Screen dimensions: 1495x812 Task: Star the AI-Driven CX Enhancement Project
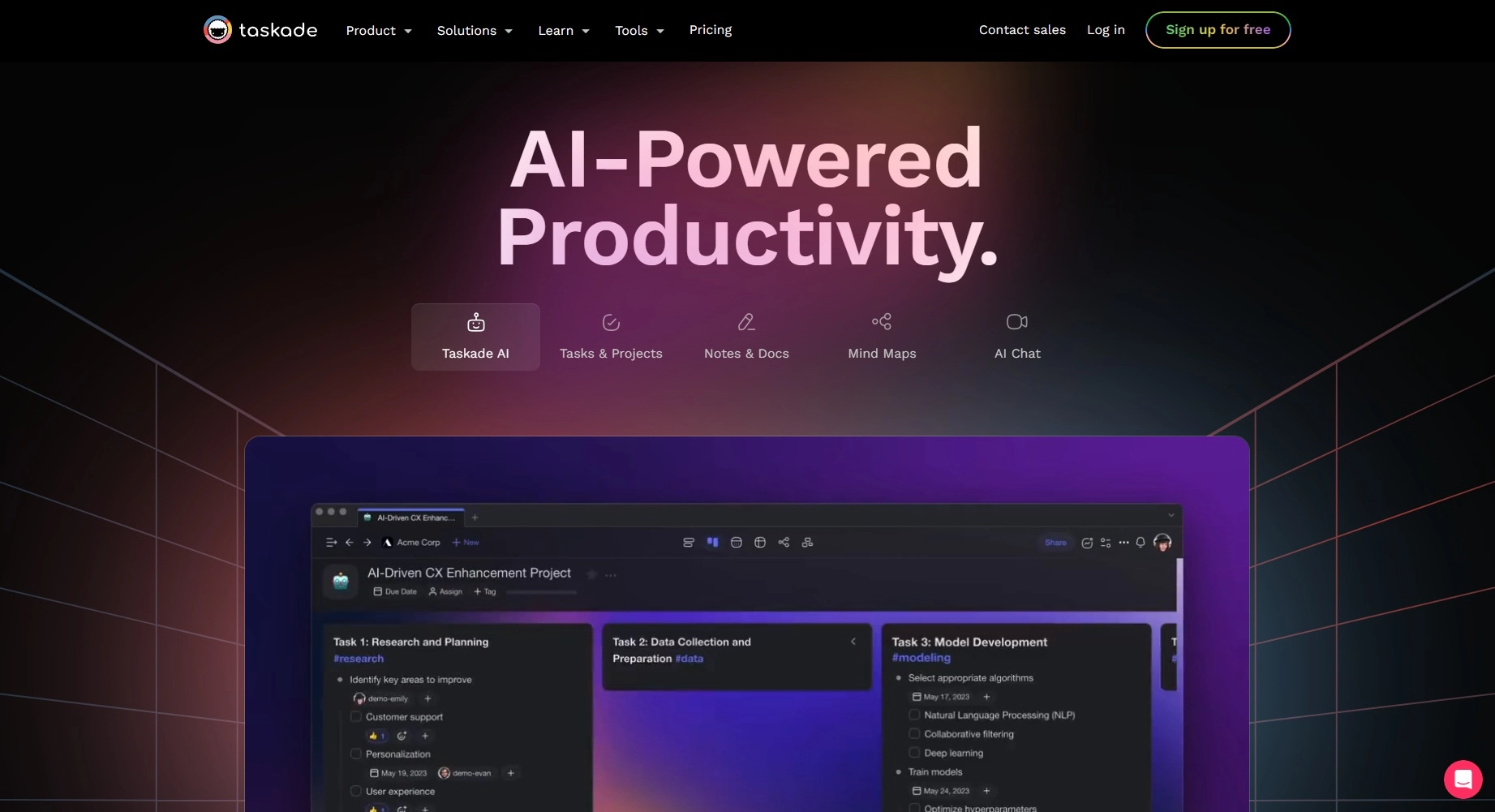pos(591,574)
